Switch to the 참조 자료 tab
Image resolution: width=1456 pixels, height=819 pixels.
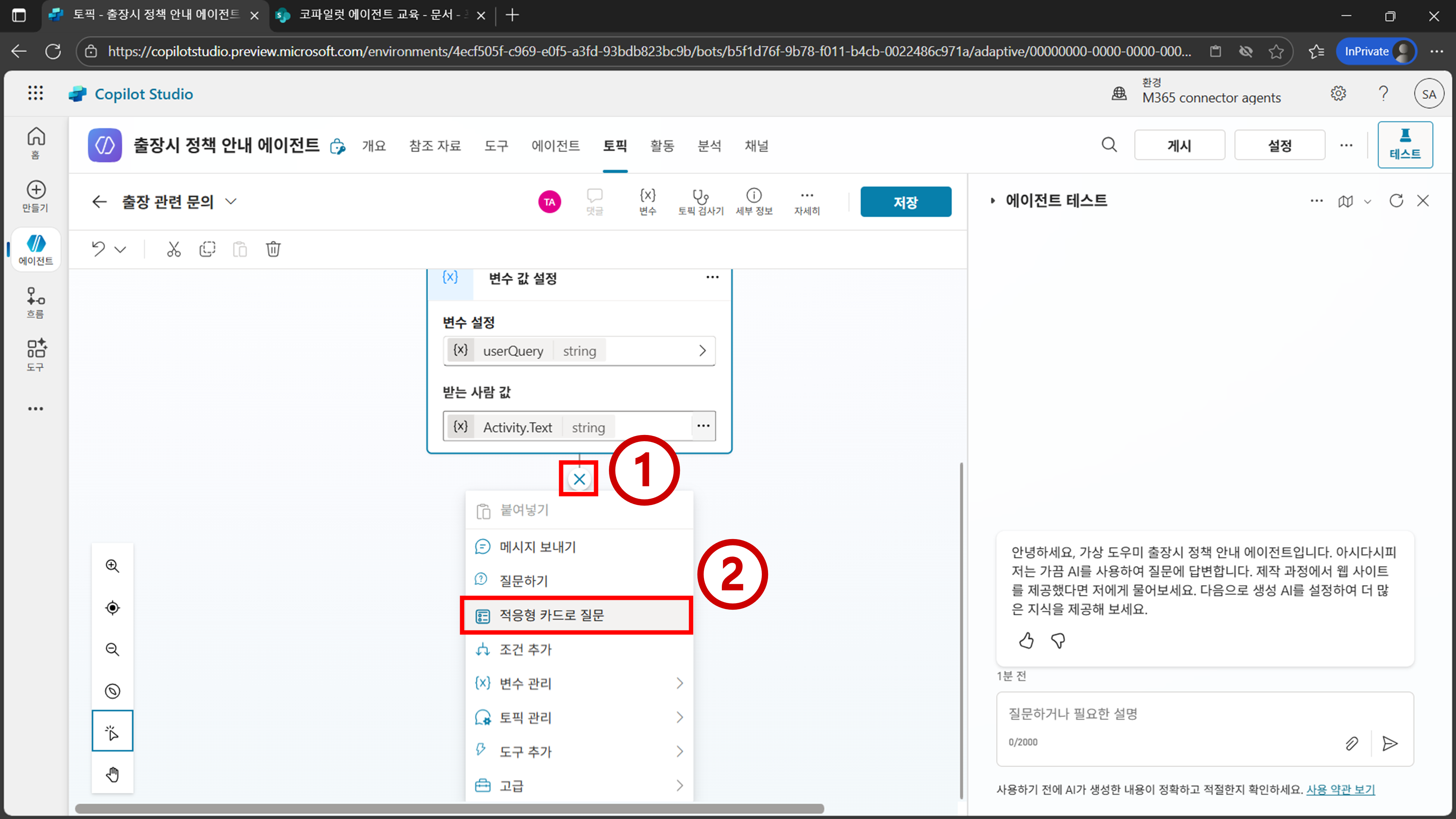435,146
